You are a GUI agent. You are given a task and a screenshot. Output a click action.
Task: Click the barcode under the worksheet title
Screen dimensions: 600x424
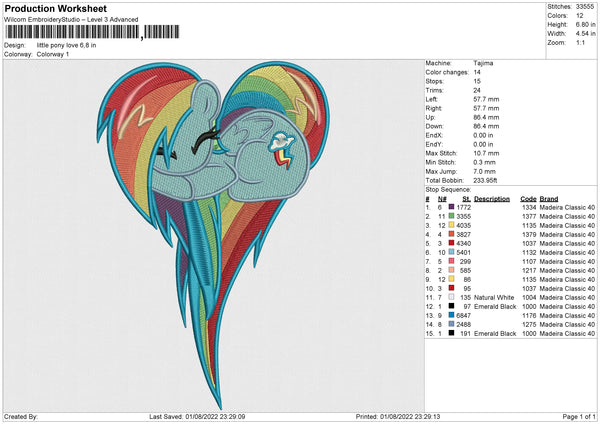coord(72,33)
